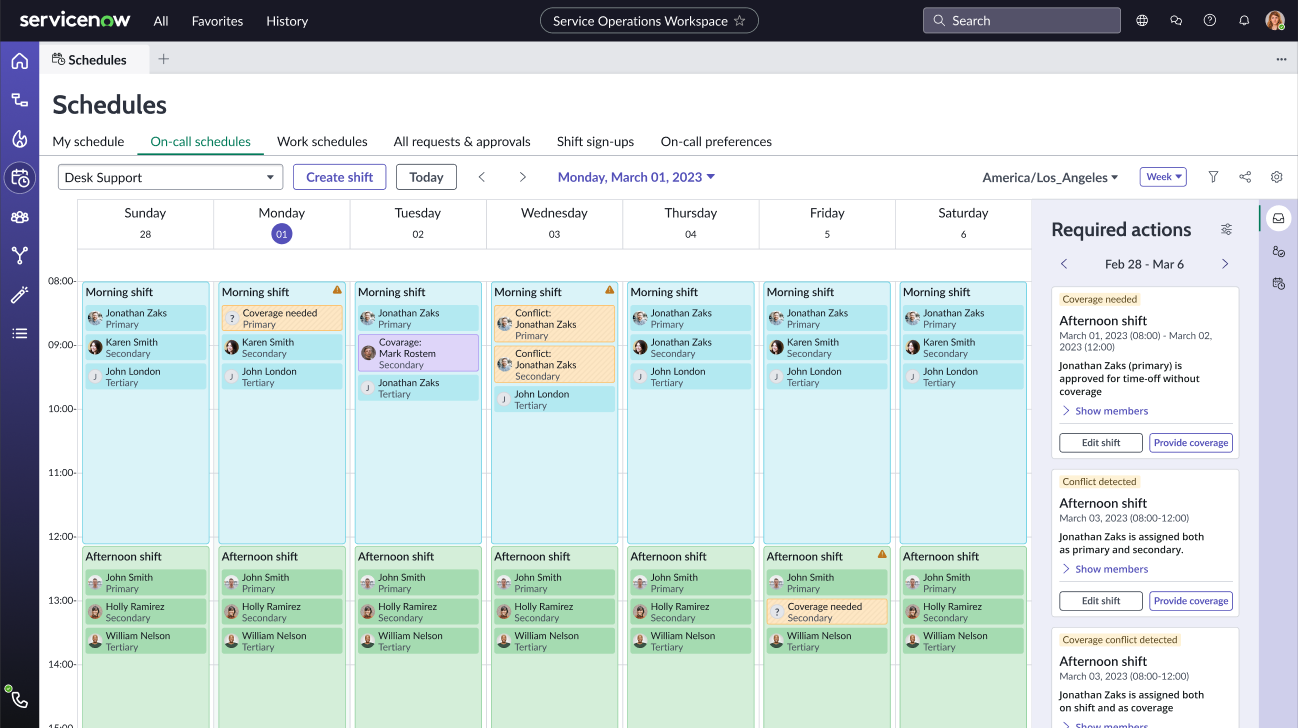Open the help question mark icon
This screenshot has height=728, width=1298.
1210,20
